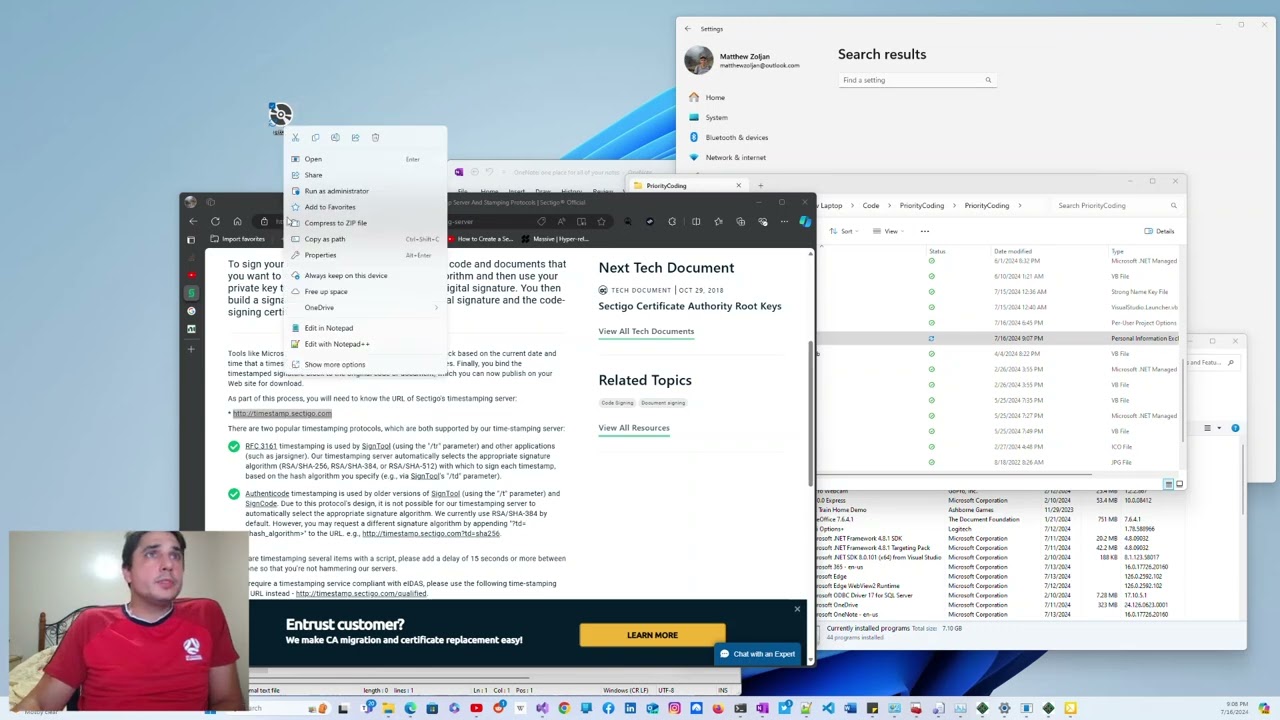This screenshot has width=1280, height=720.
Task: Select Run as administrator
Action: [x=366, y=191]
